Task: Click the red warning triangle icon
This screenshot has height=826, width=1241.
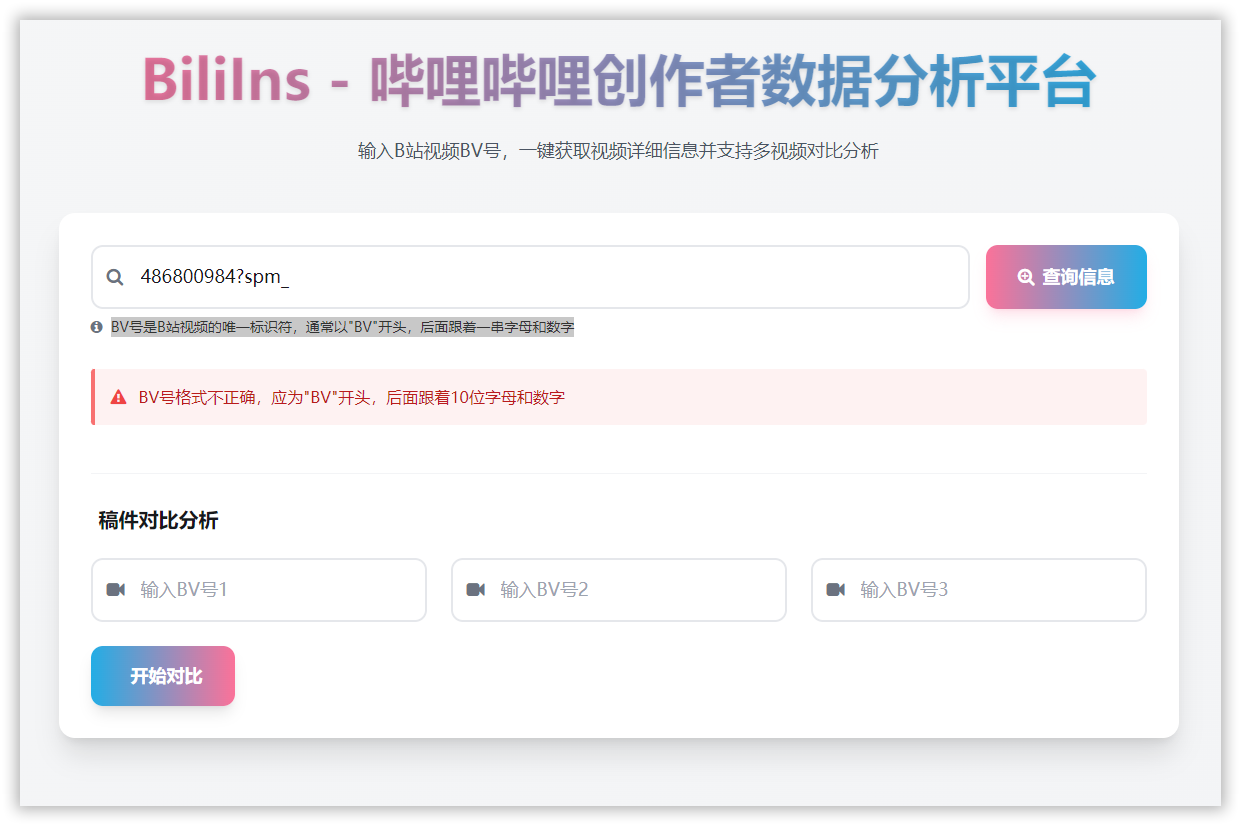Action: (119, 397)
